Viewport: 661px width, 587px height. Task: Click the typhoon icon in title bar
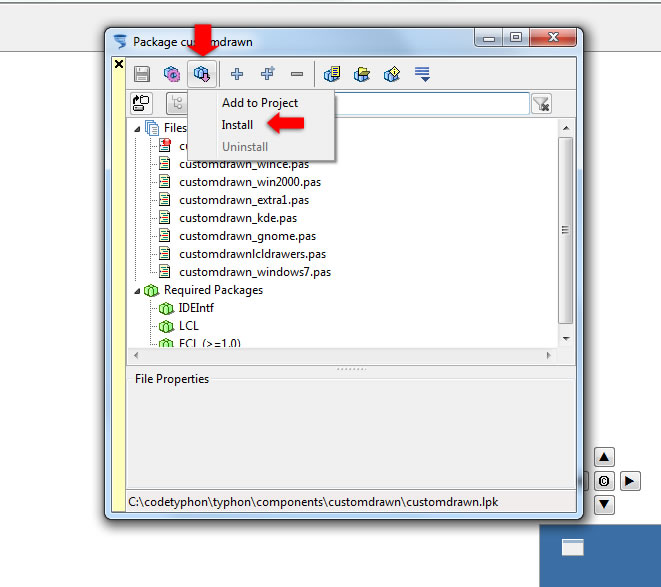click(121, 42)
